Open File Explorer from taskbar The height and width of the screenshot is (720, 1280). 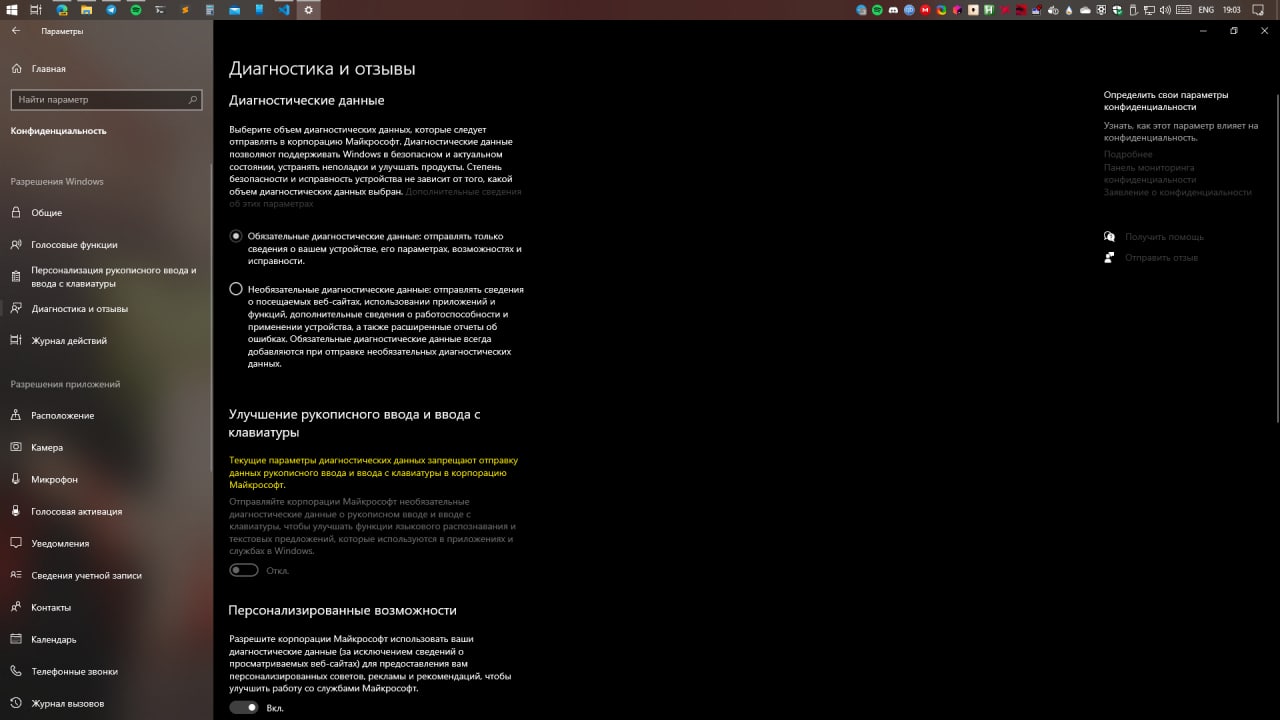(86, 10)
